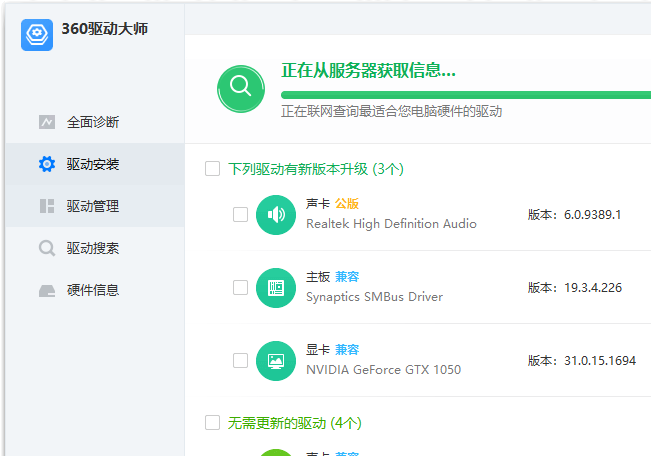Click the 驱动管理 grid icon
The height and width of the screenshot is (456, 651).
coord(47,206)
